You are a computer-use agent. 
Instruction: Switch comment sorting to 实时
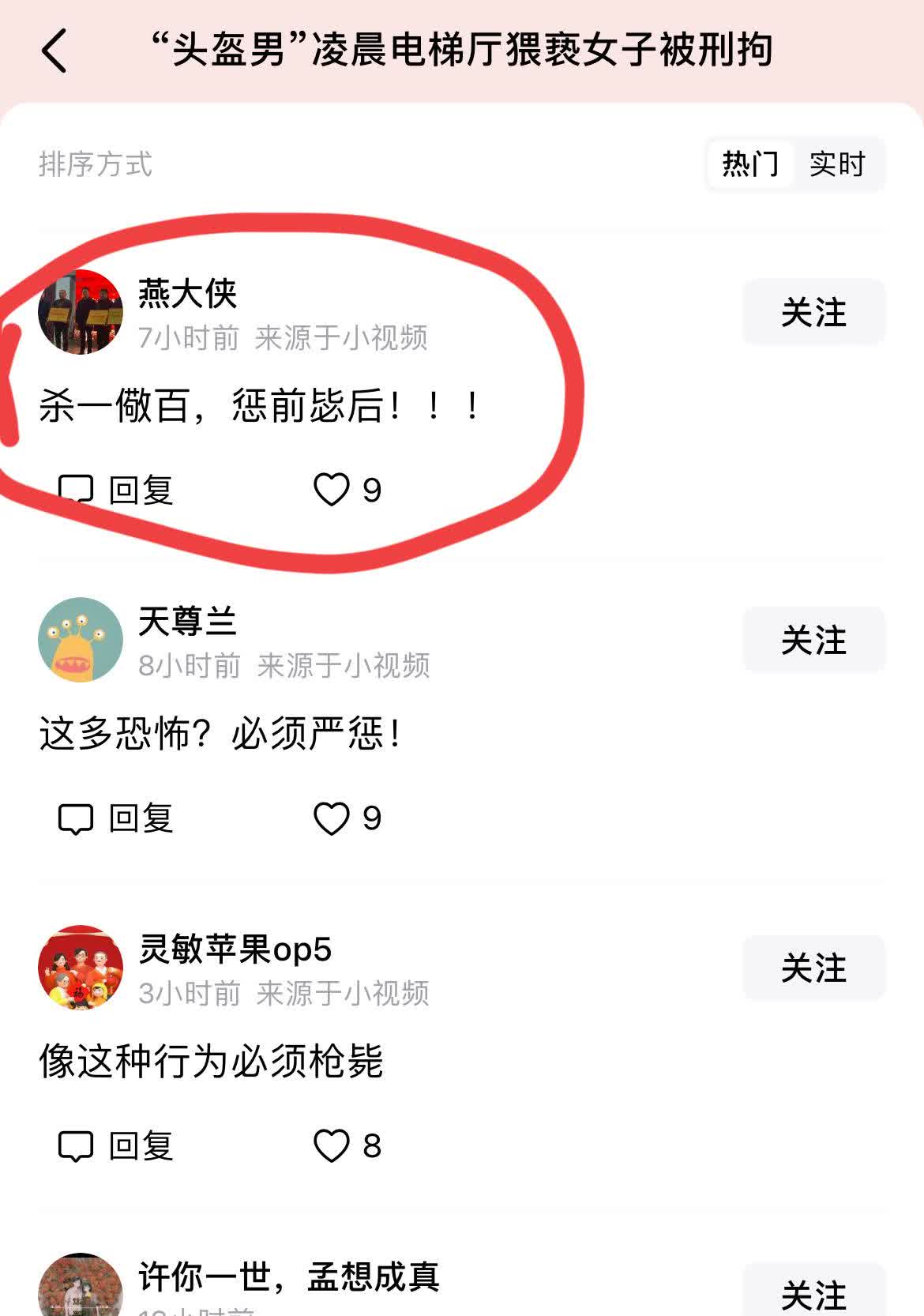click(838, 164)
